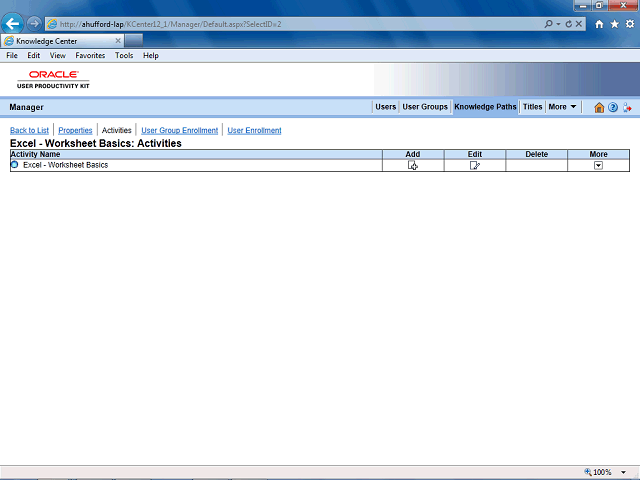Switch to the Users section

tap(386, 107)
